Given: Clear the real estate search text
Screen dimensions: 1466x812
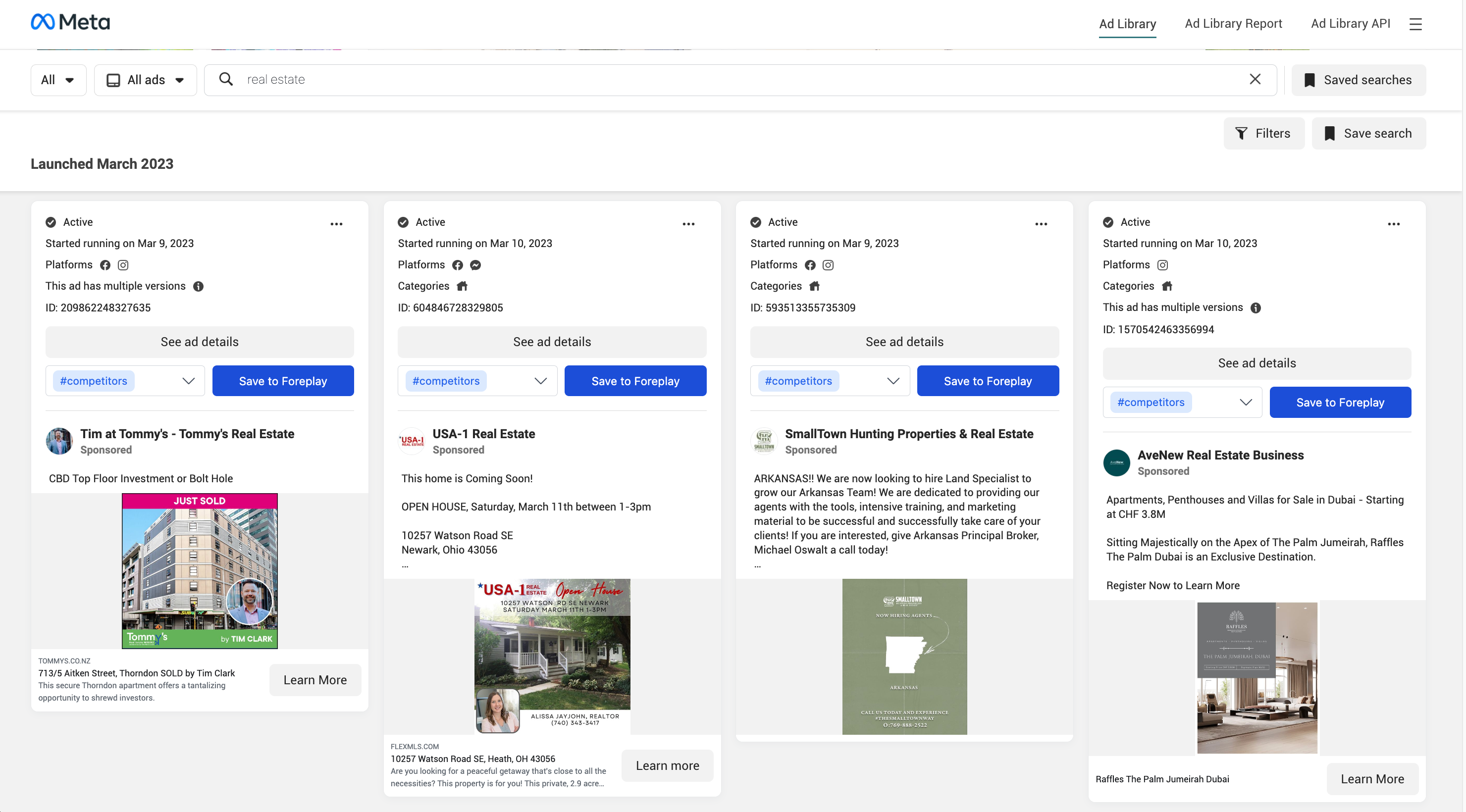Looking at the screenshot, I should point(1255,79).
